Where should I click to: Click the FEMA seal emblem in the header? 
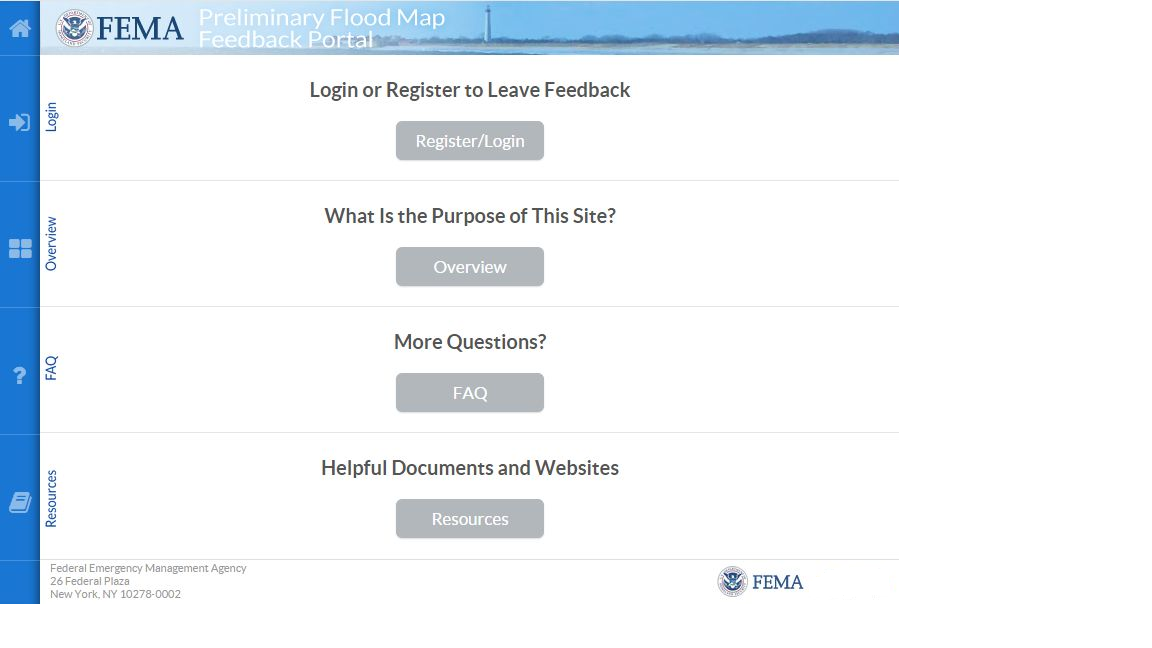tap(75, 28)
